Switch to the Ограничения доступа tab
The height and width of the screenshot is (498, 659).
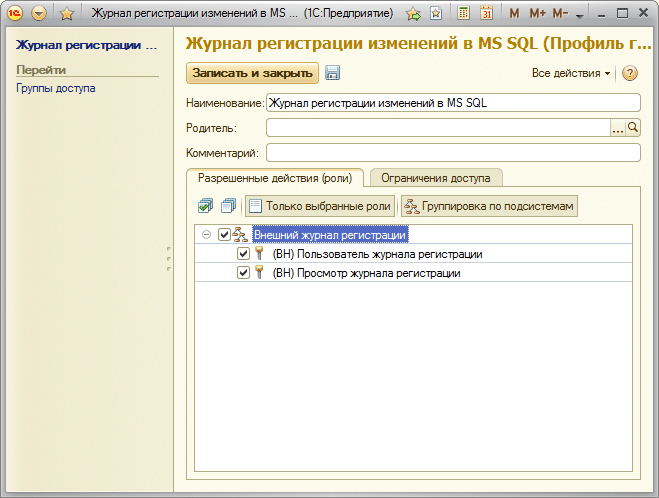[436, 178]
